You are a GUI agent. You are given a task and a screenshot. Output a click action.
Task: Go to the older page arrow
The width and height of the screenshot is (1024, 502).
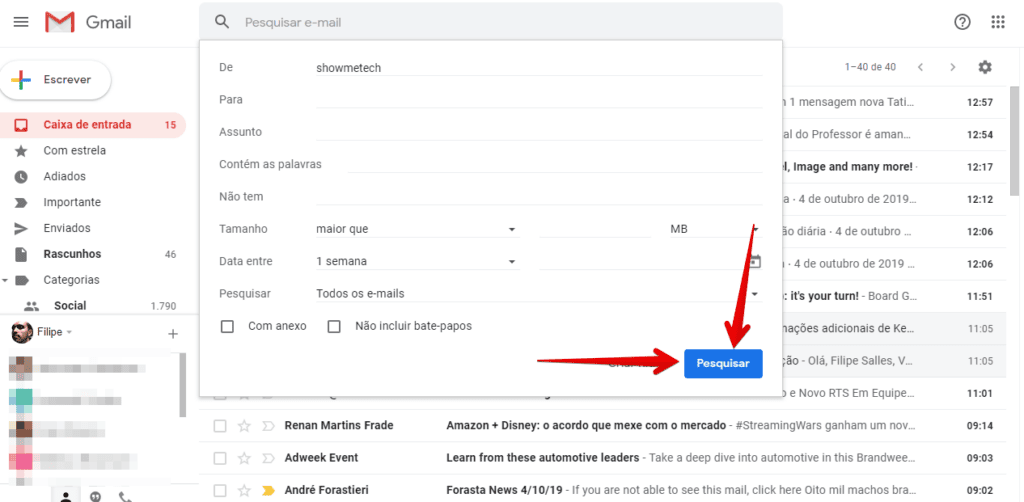pyautogui.click(x=953, y=67)
